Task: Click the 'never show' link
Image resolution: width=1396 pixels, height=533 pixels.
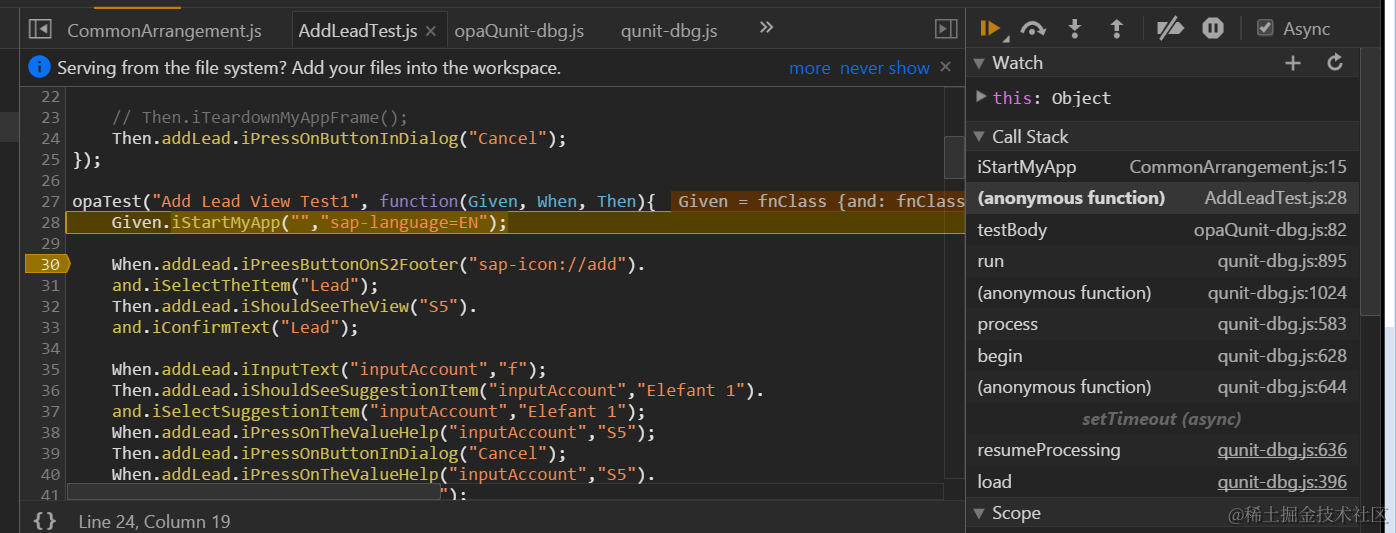Action: point(885,68)
